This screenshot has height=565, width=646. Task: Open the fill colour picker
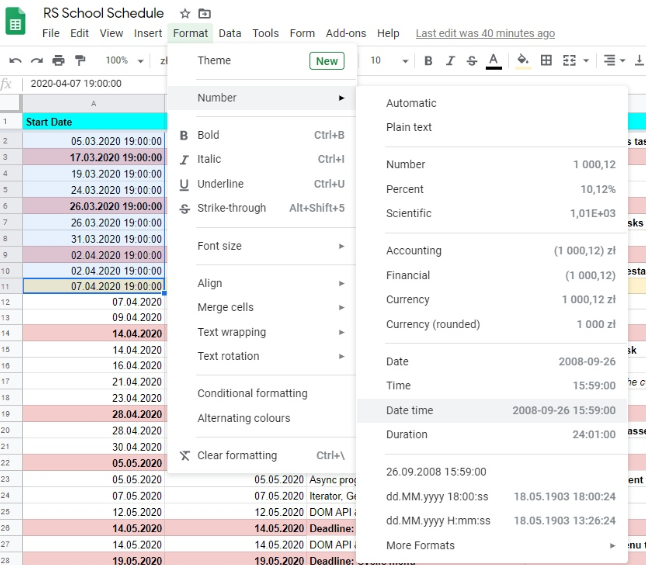click(x=523, y=61)
